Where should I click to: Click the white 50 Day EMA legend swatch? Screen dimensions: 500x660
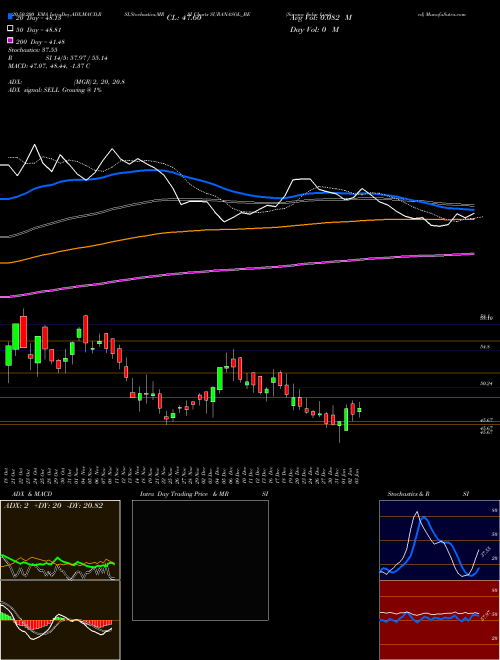click(10, 29)
